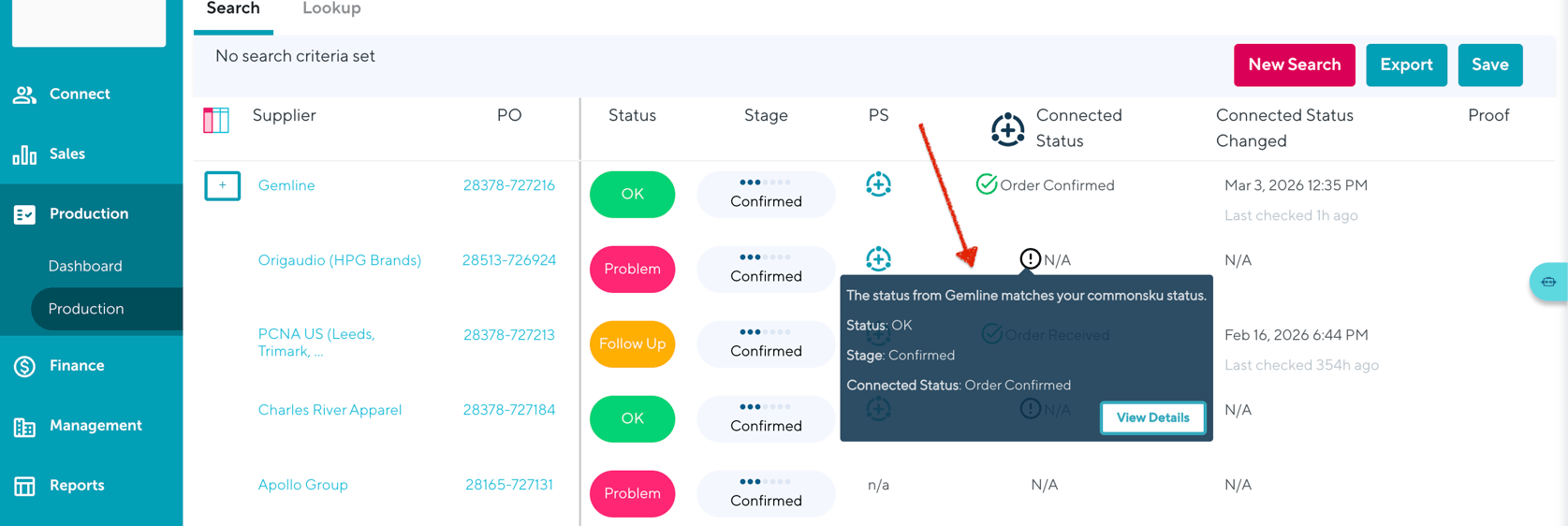Click the PO column header
Screen dimensions: 1568x526
(x=509, y=116)
